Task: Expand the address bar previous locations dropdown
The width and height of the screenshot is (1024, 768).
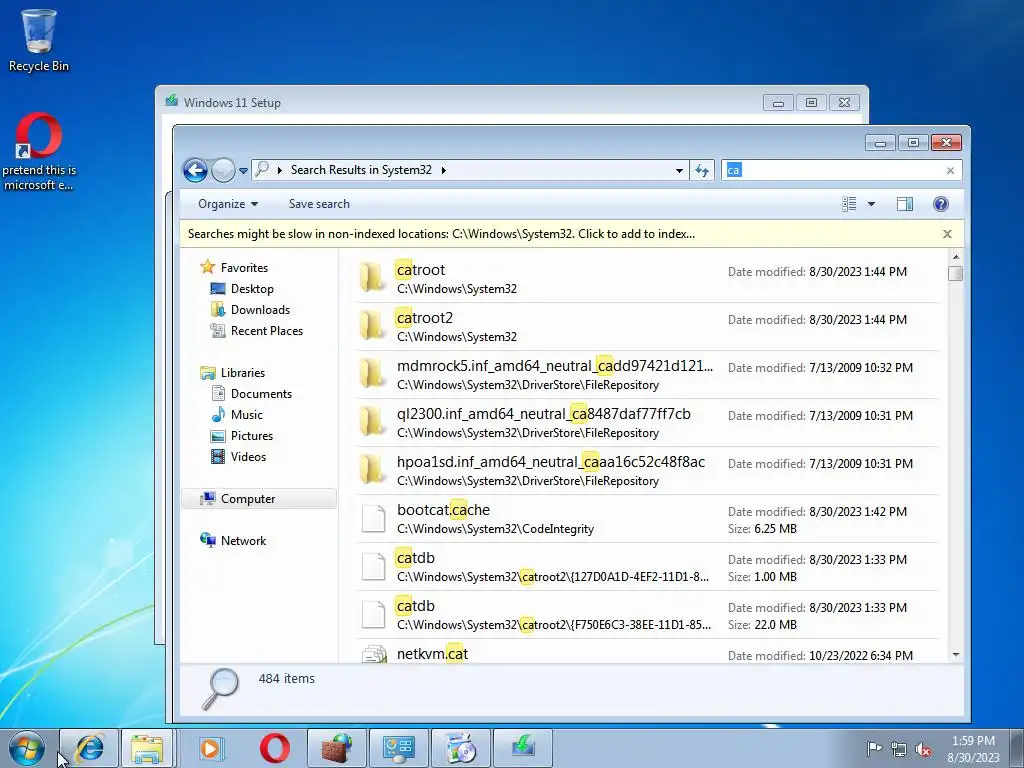Action: coord(679,170)
